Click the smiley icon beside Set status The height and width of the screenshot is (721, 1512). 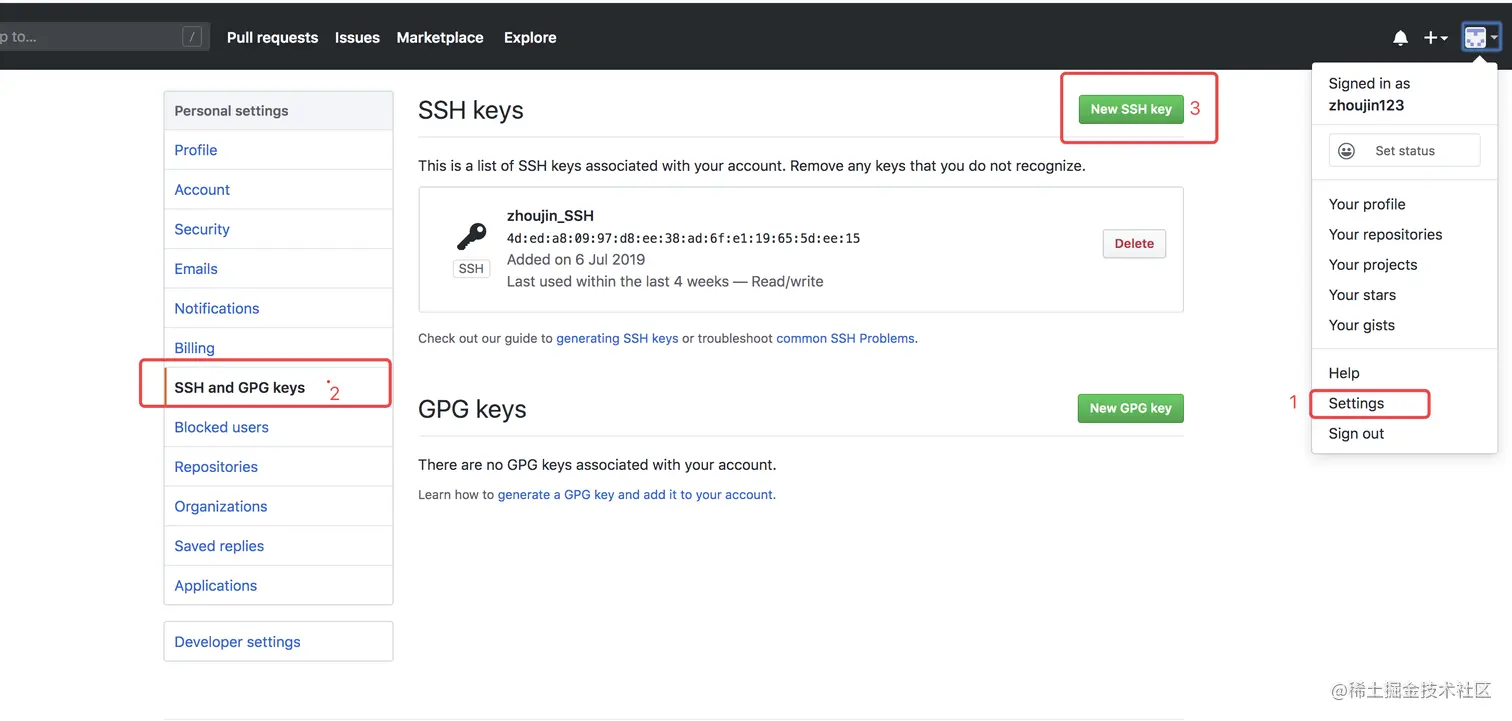pos(1347,151)
